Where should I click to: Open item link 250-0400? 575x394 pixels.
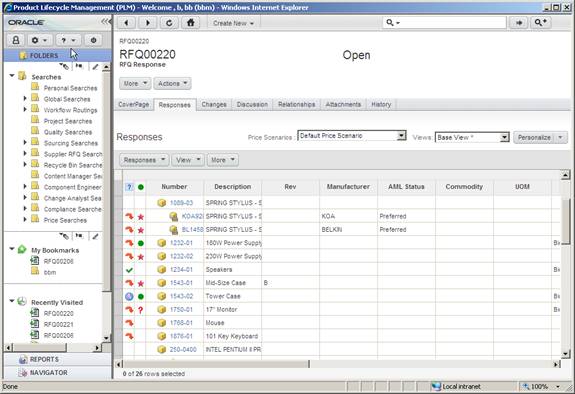(x=183, y=350)
